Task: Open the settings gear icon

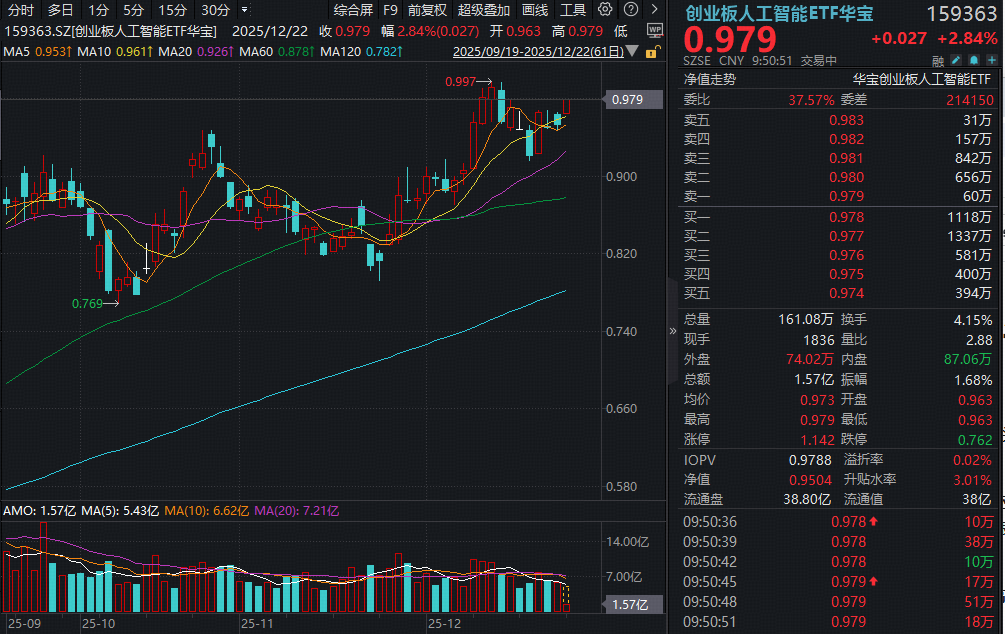Action: [x=604, y=8]
